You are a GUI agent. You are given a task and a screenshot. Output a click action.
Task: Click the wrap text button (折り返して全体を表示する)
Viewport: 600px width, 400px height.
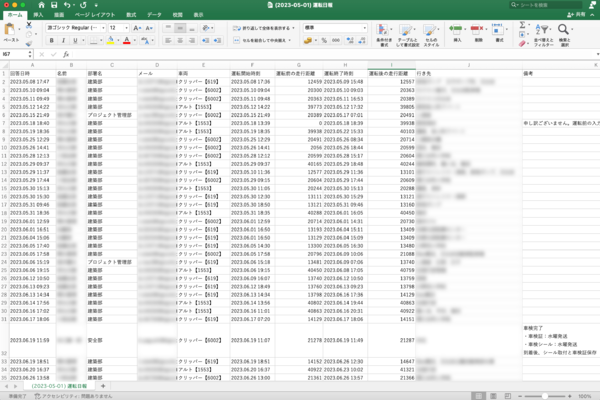point(263,28)
